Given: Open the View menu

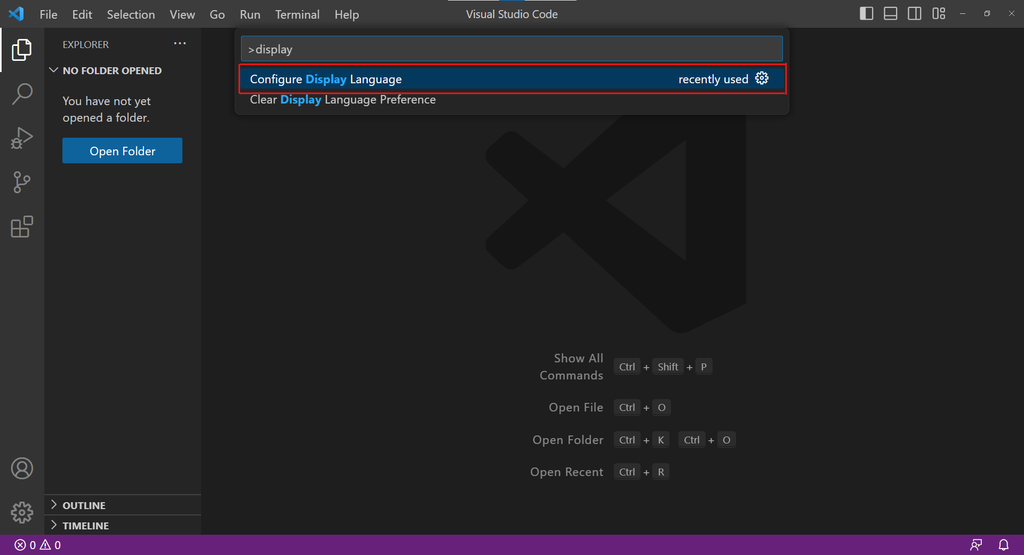Looking at the screenshot, I should click(182, 14).
